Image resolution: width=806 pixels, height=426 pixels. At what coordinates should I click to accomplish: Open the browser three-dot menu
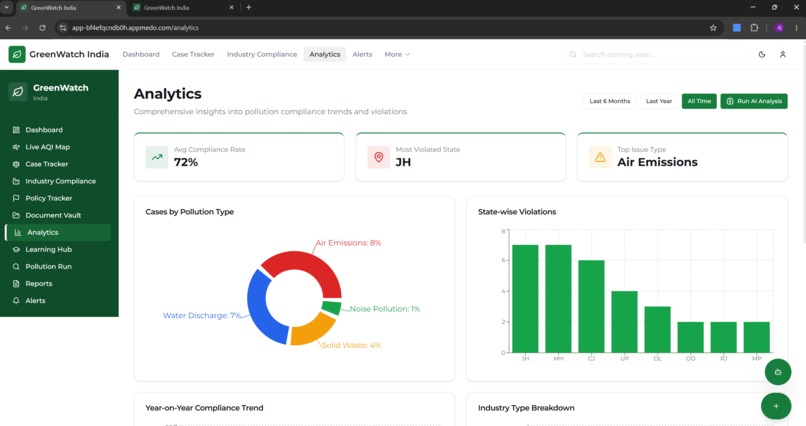[x=796, y=28]
